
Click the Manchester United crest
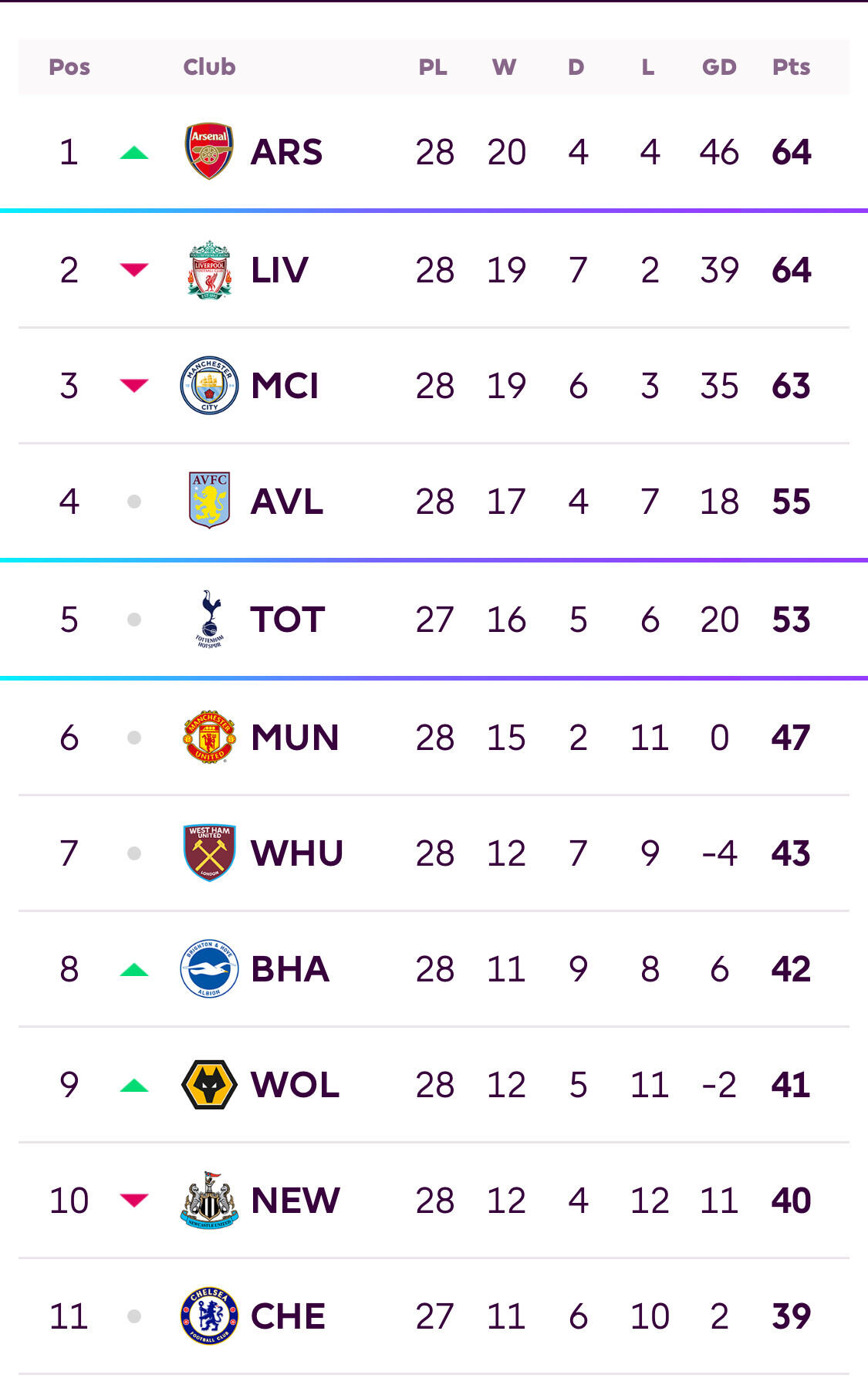pos(209,737)
